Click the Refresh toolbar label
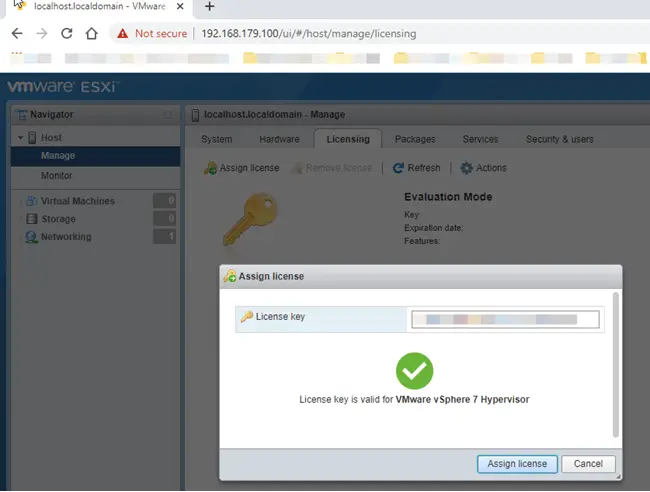 [424, 168]
